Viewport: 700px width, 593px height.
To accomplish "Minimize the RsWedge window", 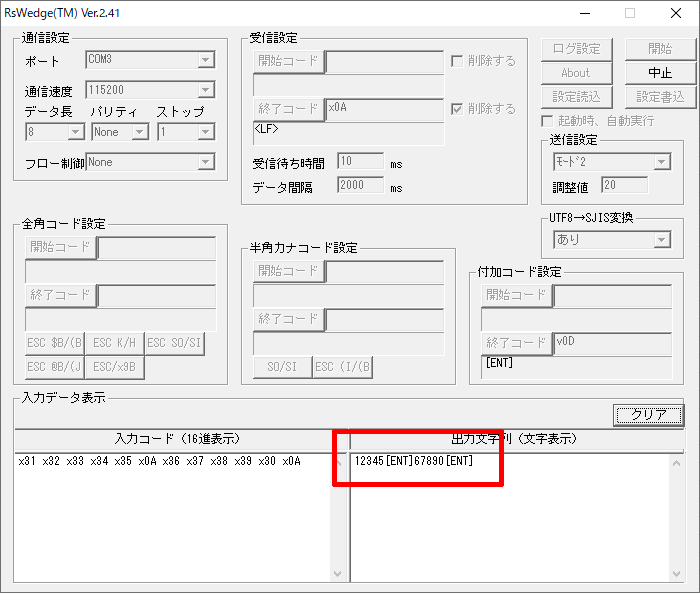I will (585, 13).
